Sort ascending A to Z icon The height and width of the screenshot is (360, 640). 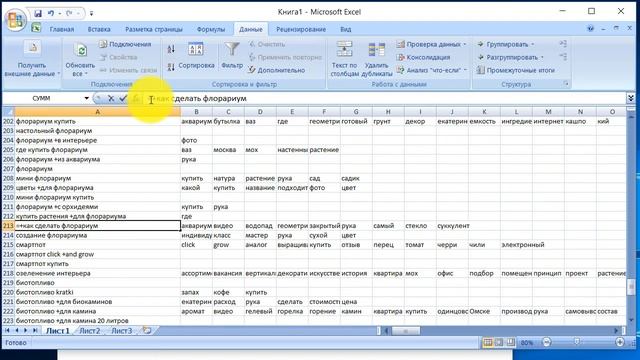coord(171,49)
